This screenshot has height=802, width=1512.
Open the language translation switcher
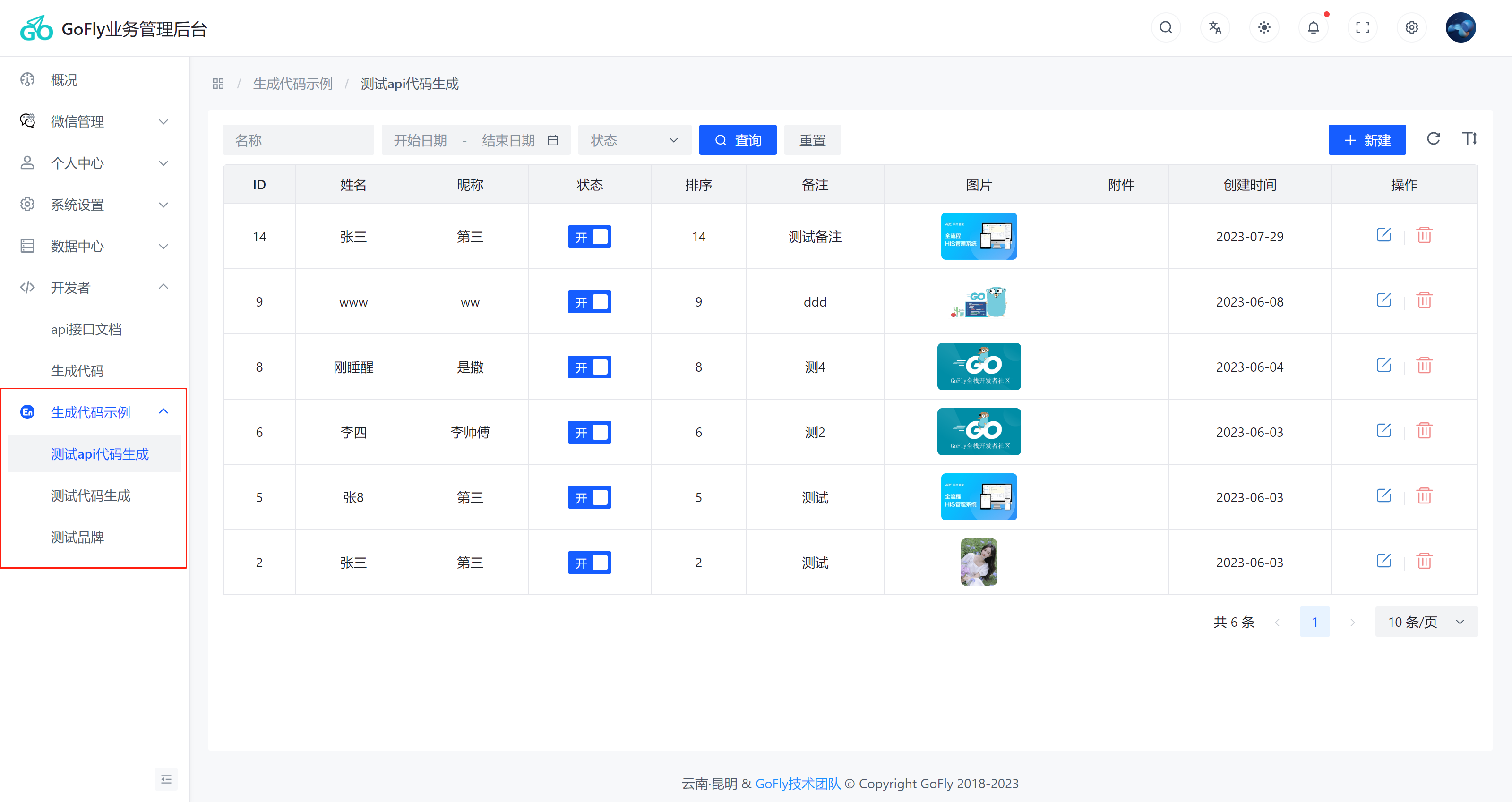tap(1215, 27)
